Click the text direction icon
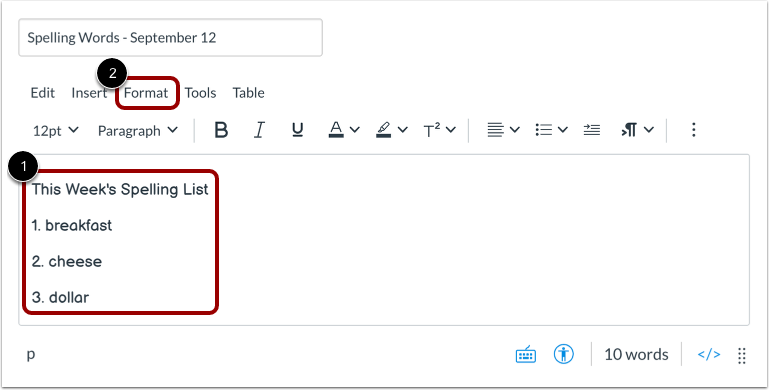The height and width of the screenshot is (390, 769). point(629,130)
